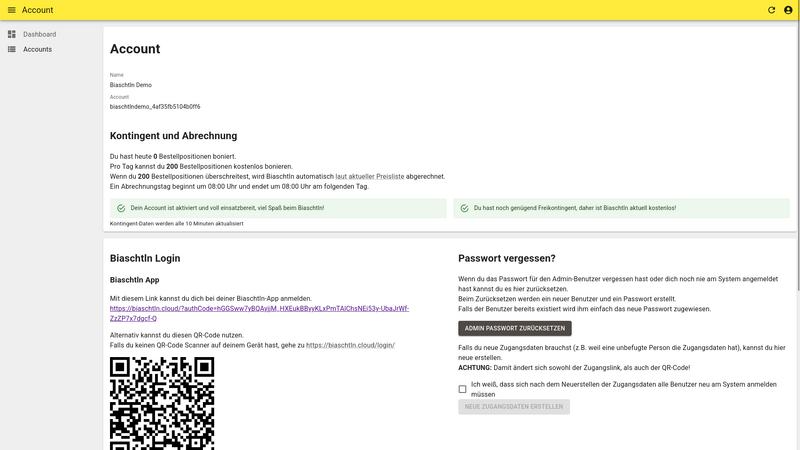
Task: Click 'Kontingent Daten werden alle 10 Minuten aktualisiert'
Action: click(x=177, y=223)
